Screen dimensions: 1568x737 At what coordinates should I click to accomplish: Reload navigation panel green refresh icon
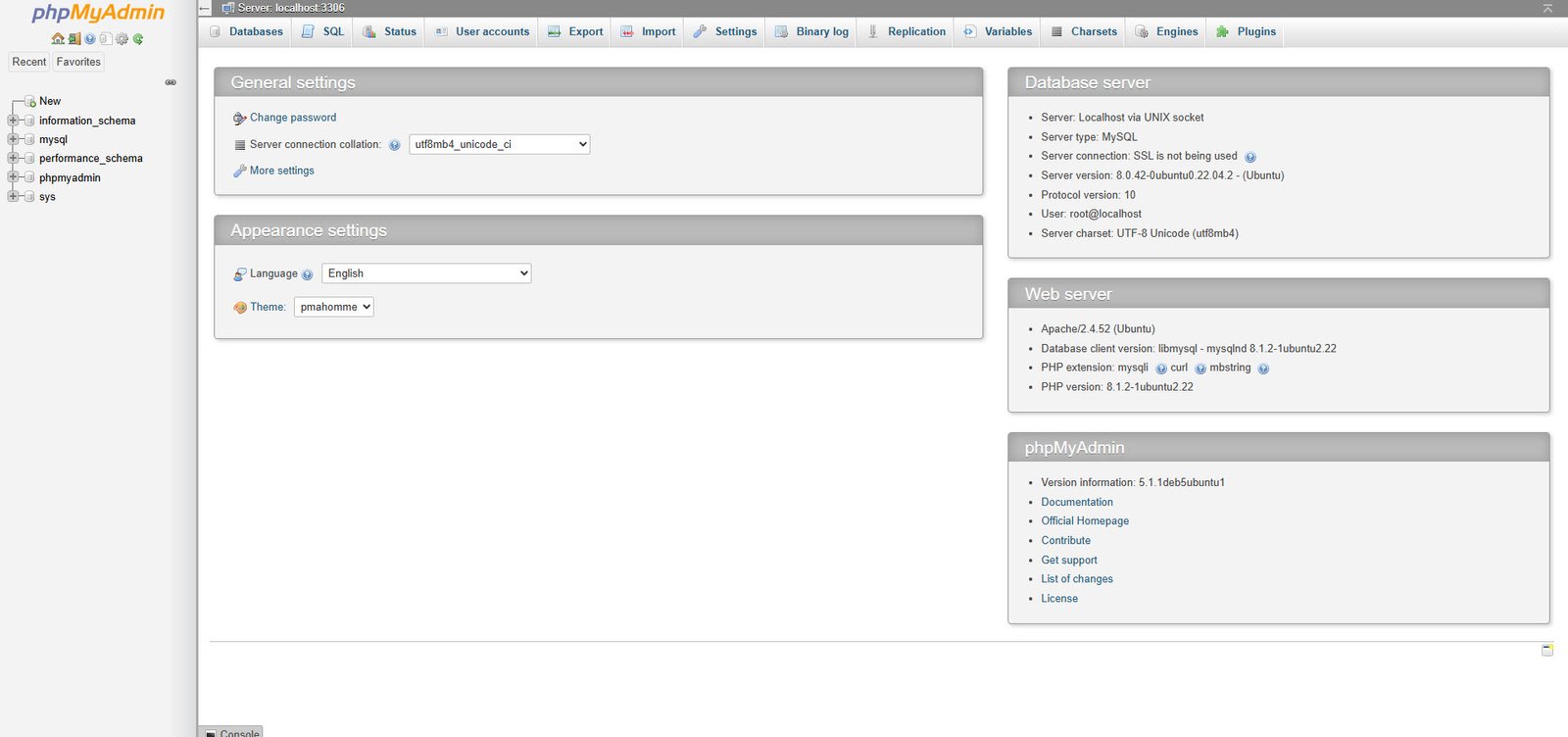138,39
